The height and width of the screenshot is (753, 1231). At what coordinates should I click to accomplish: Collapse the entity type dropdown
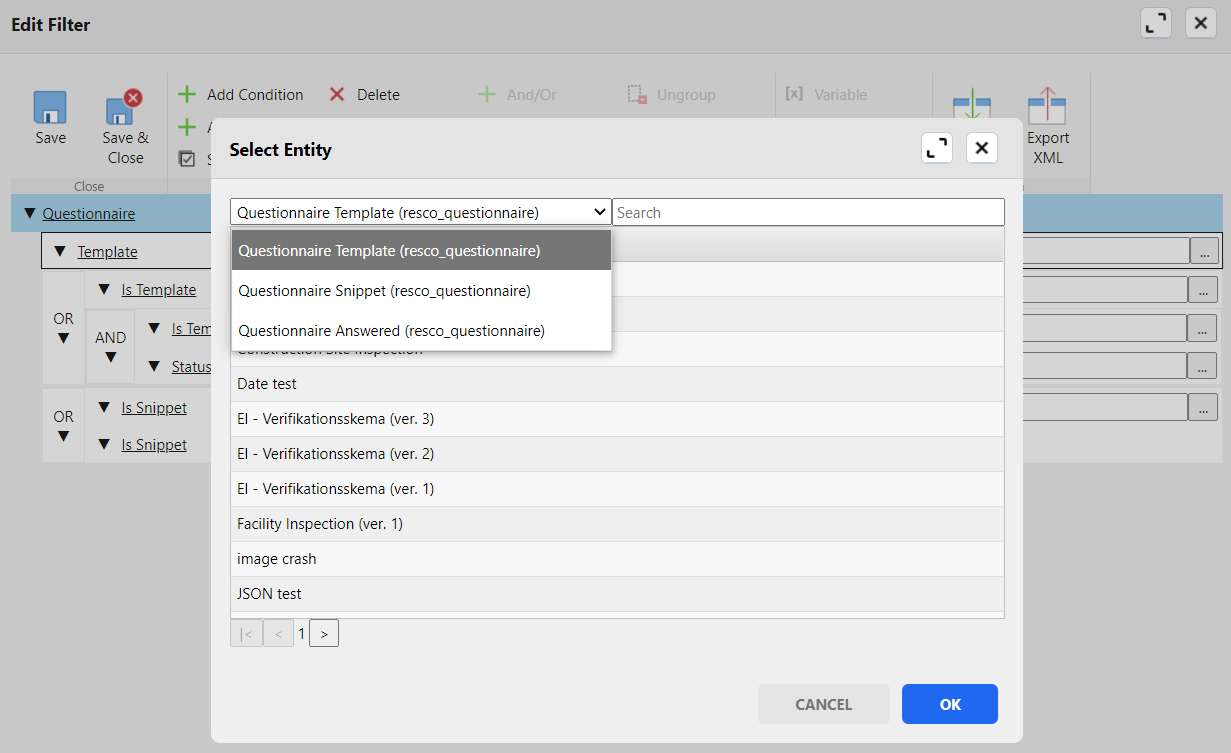pos(599,212)
